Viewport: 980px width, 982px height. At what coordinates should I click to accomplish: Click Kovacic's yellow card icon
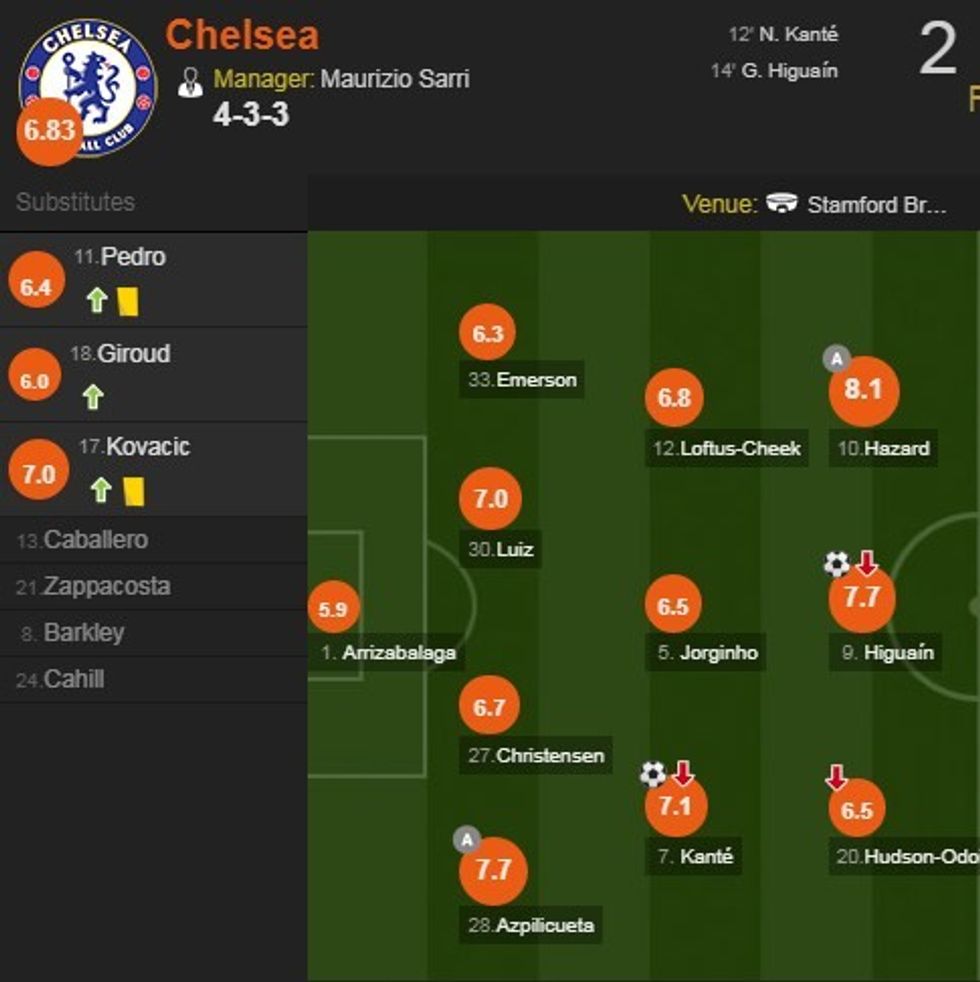135,490
